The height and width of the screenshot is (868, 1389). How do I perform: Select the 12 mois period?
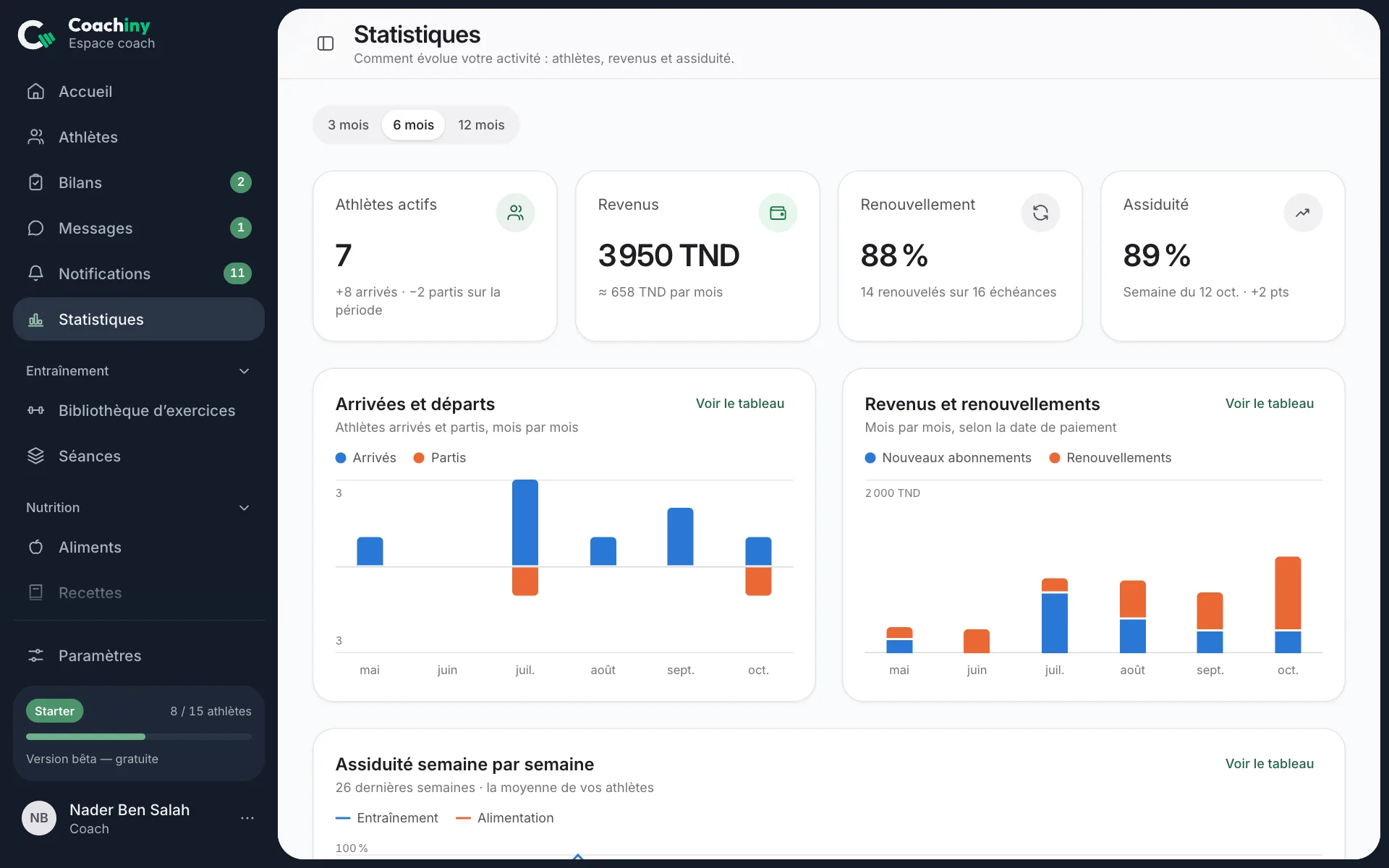481,125
